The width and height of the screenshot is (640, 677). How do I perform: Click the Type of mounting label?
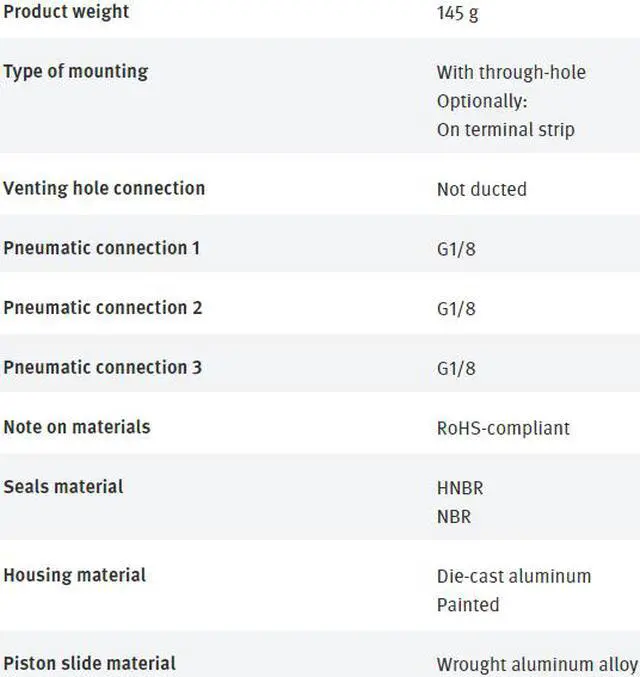(x=75, y=71)
